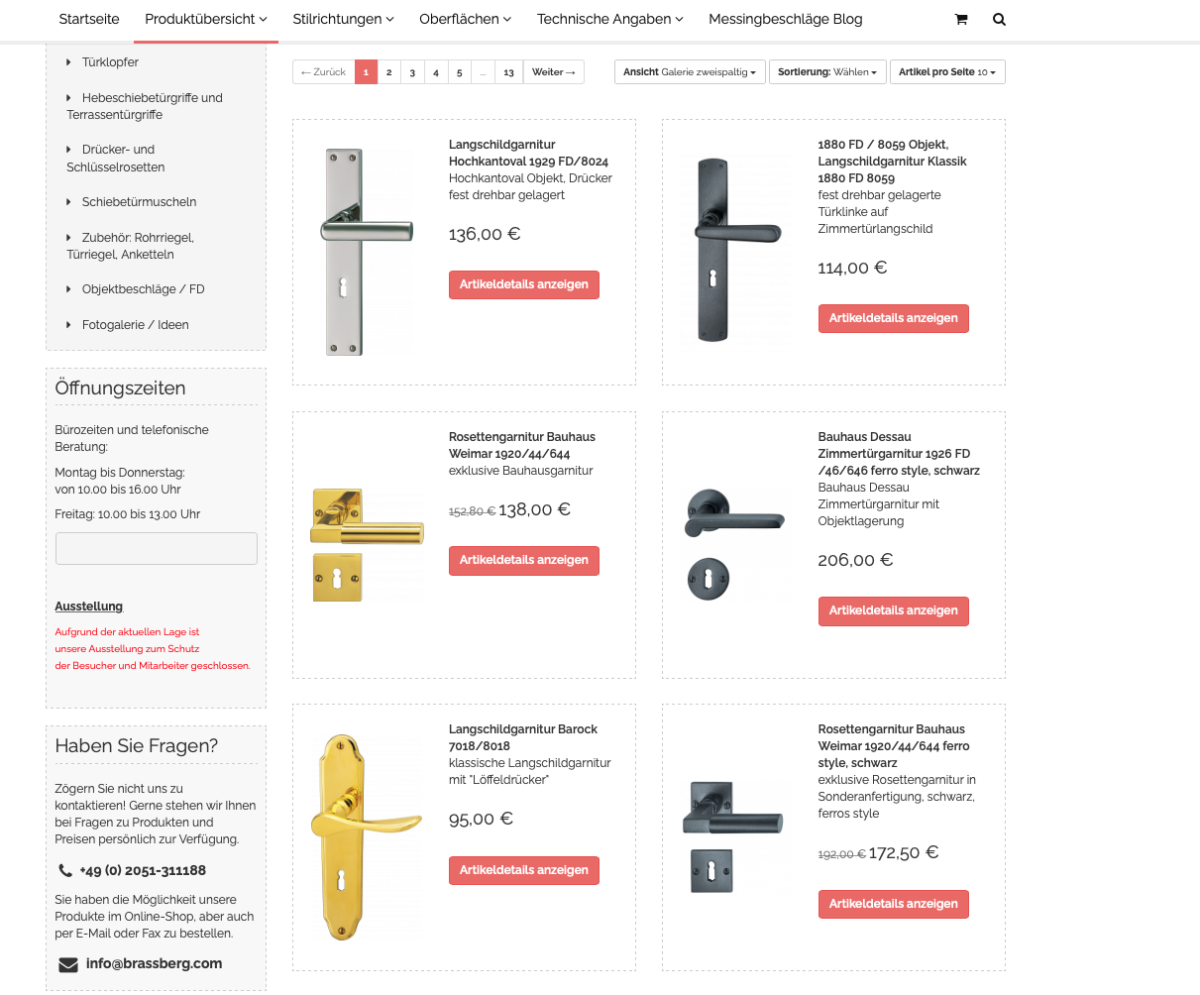
Task: Show details for Langschildgarnitur Barock 7018/8018
Action: coord(524,870)
